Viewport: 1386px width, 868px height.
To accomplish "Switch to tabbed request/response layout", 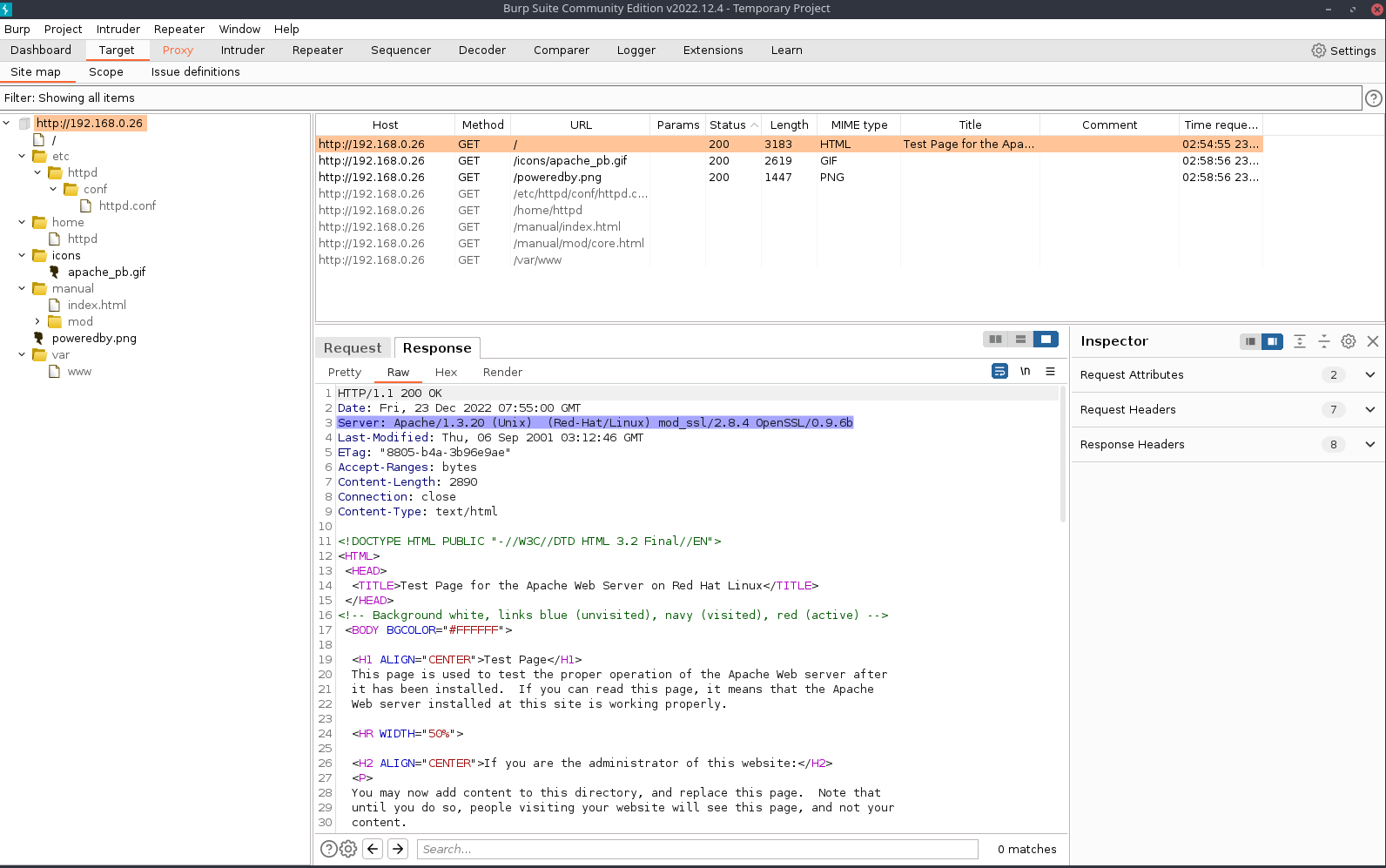I will 1046,340.
